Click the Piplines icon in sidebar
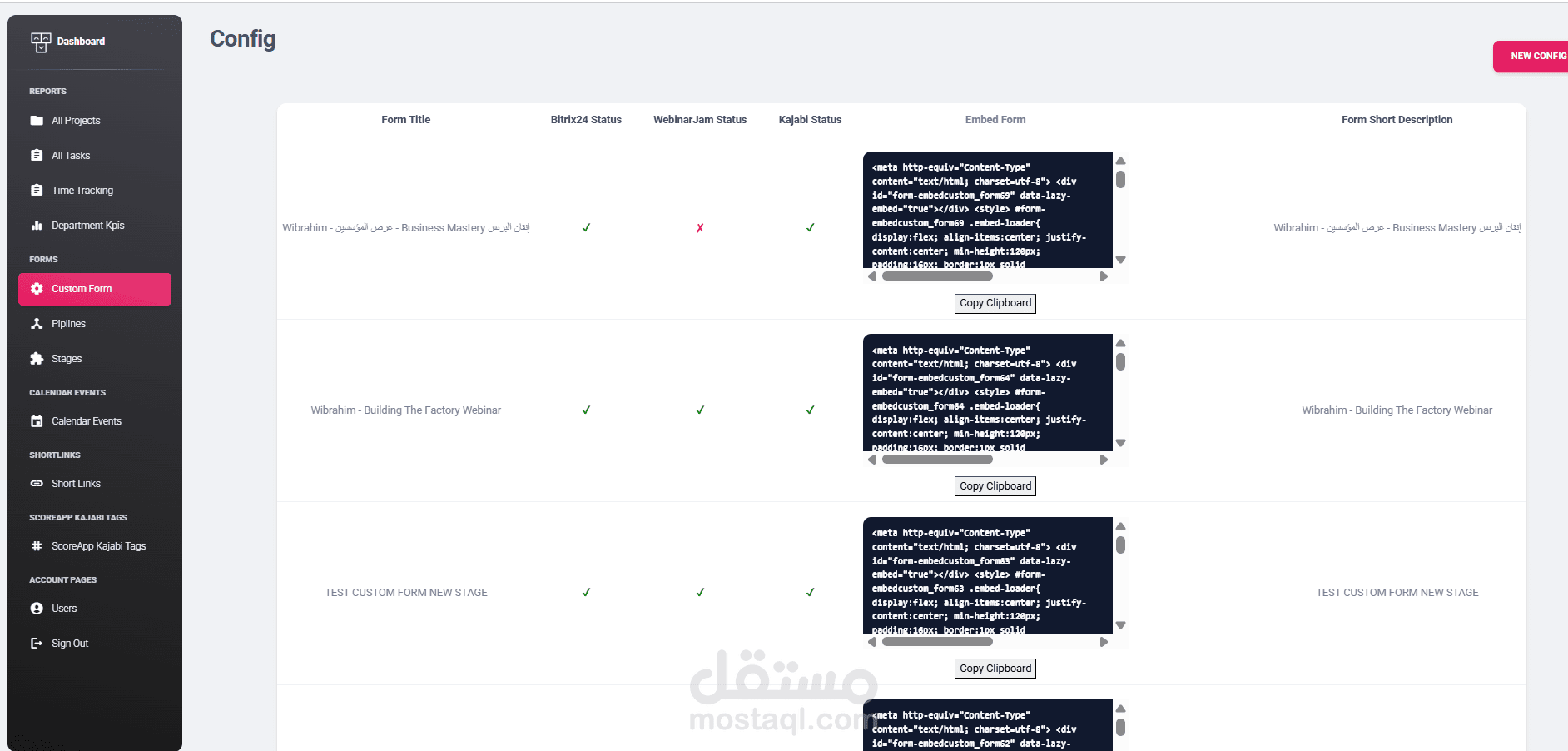This screenshot has width=1568, height=751. point(37,324)
